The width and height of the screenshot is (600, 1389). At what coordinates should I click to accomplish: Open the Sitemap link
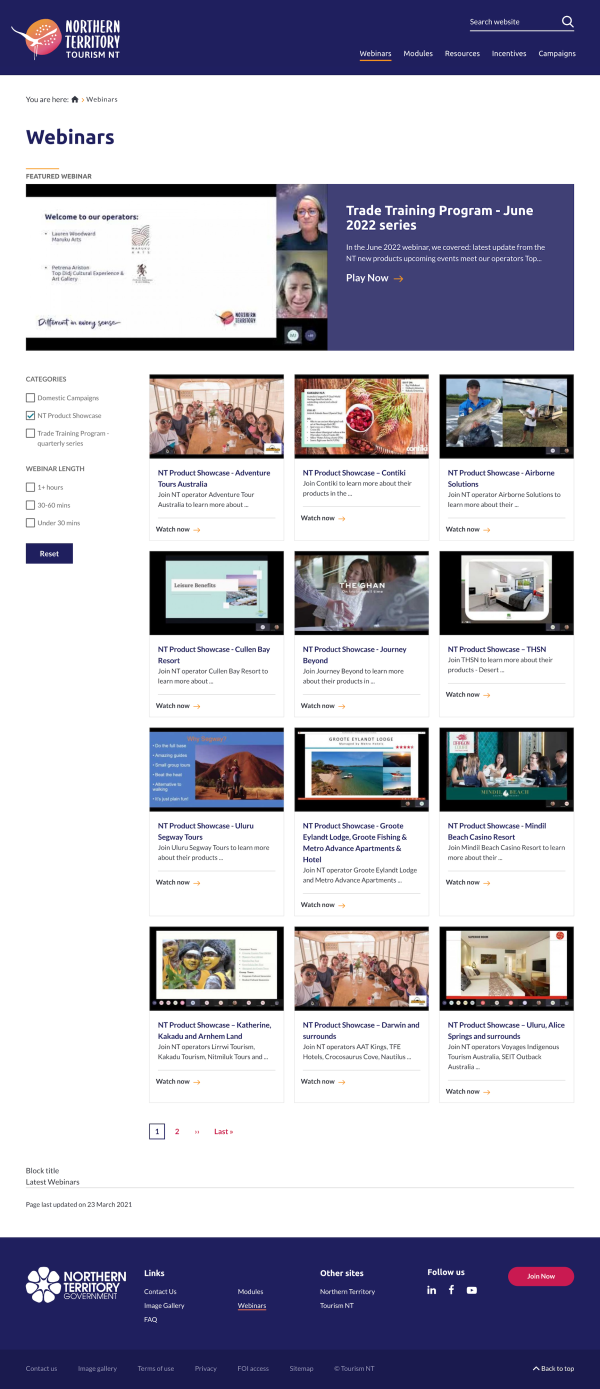(301, 1368)
